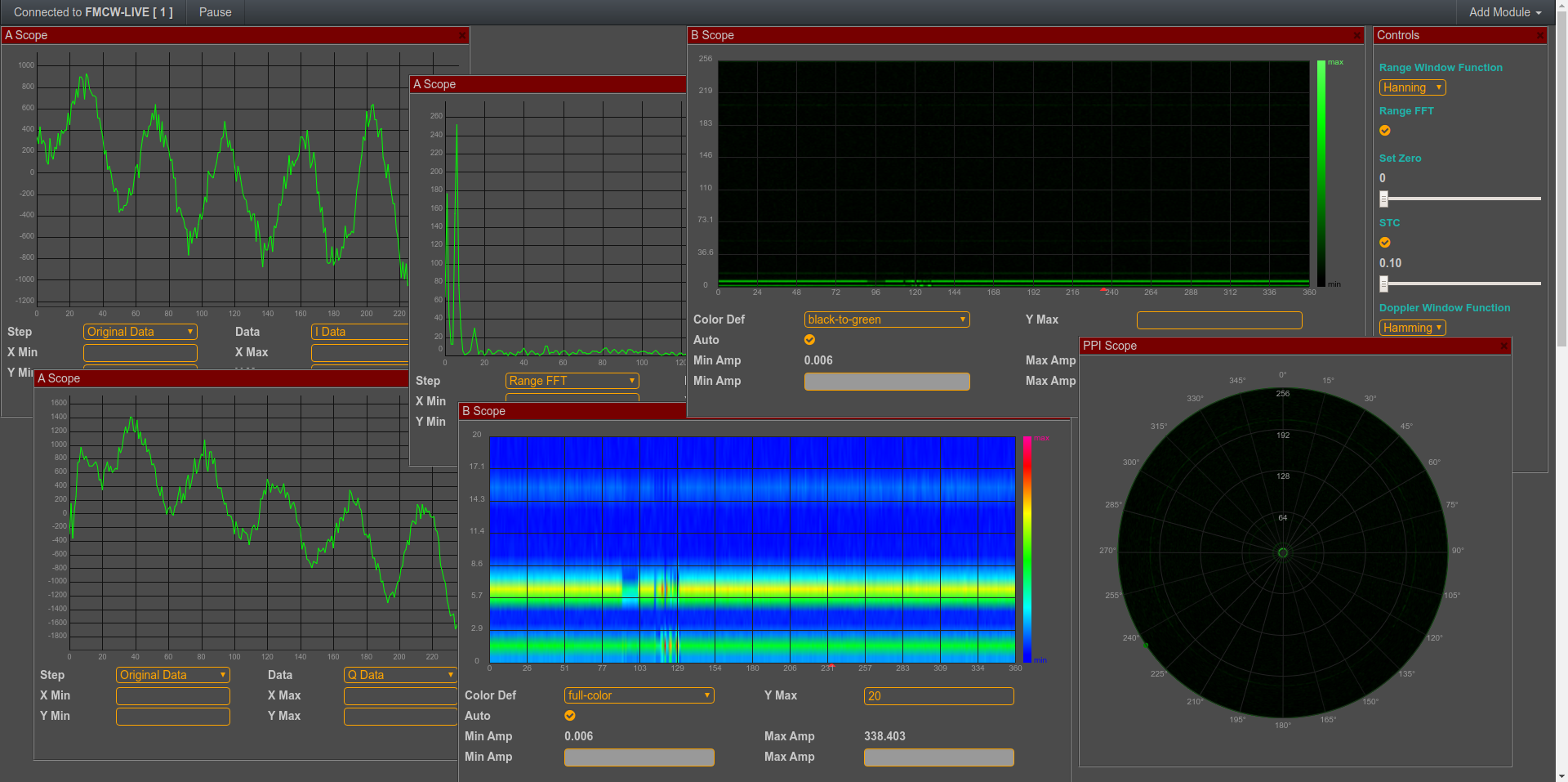Click the X Min field in bottom A Scope

[x=172, y=695]
